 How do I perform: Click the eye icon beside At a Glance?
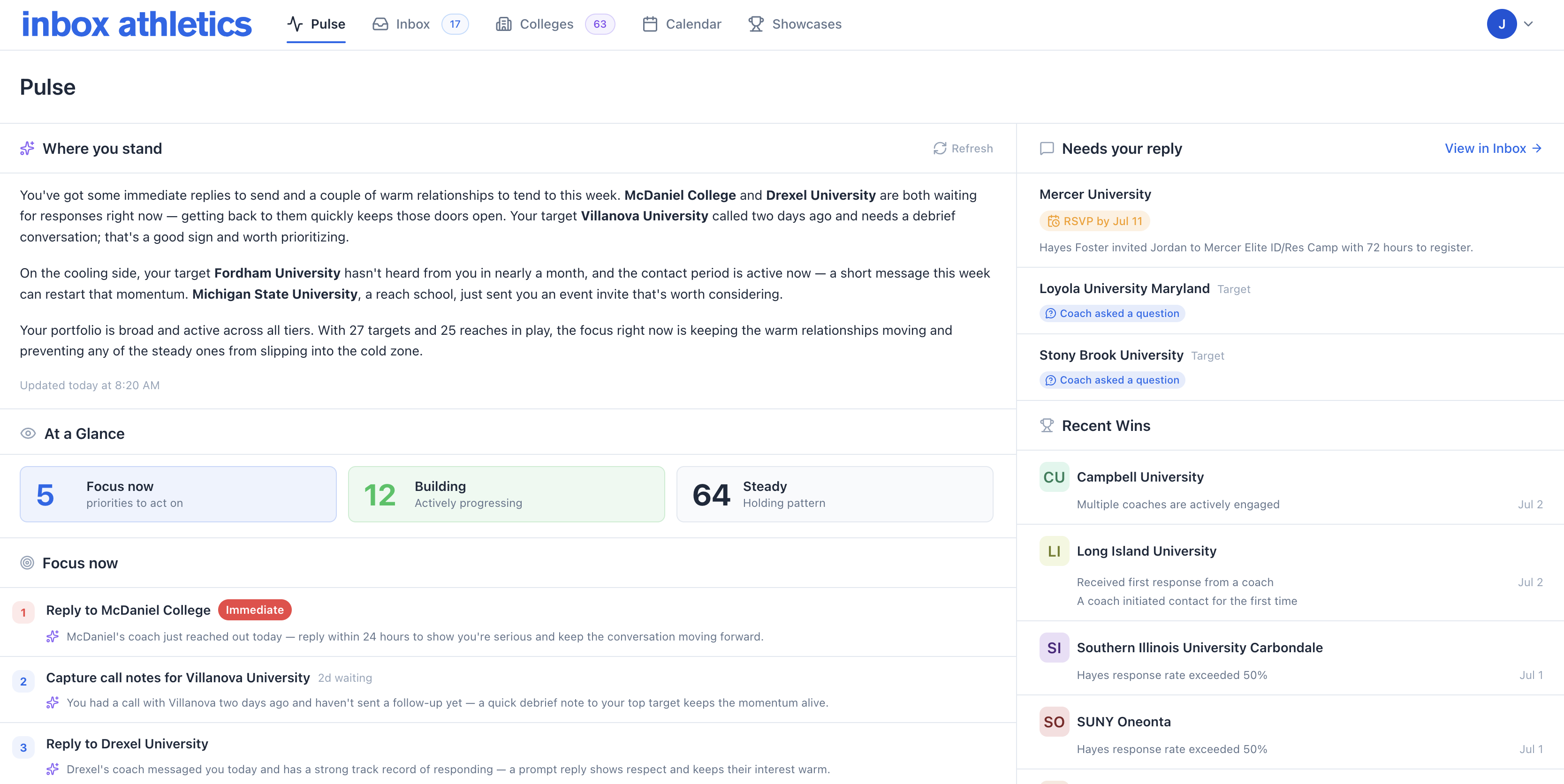coord(28,433)
